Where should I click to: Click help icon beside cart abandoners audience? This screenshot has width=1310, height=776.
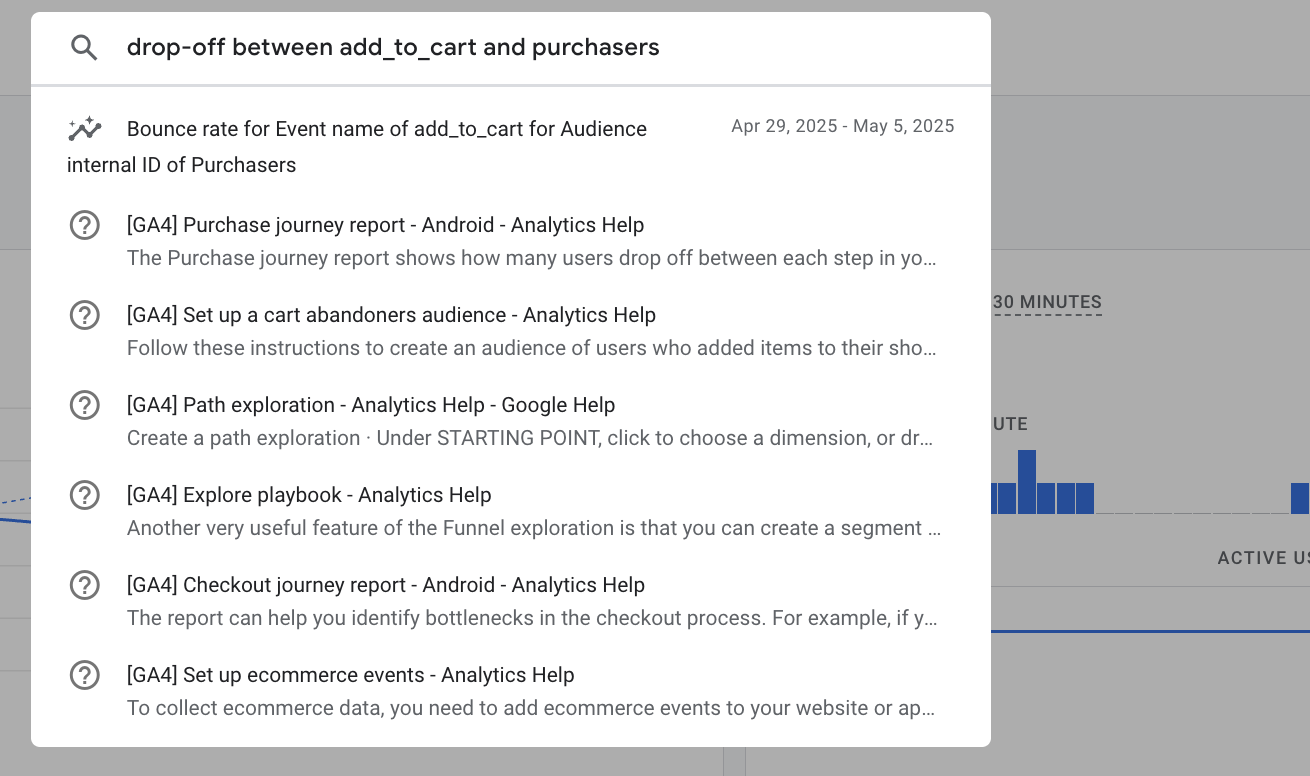pos(84,315)
